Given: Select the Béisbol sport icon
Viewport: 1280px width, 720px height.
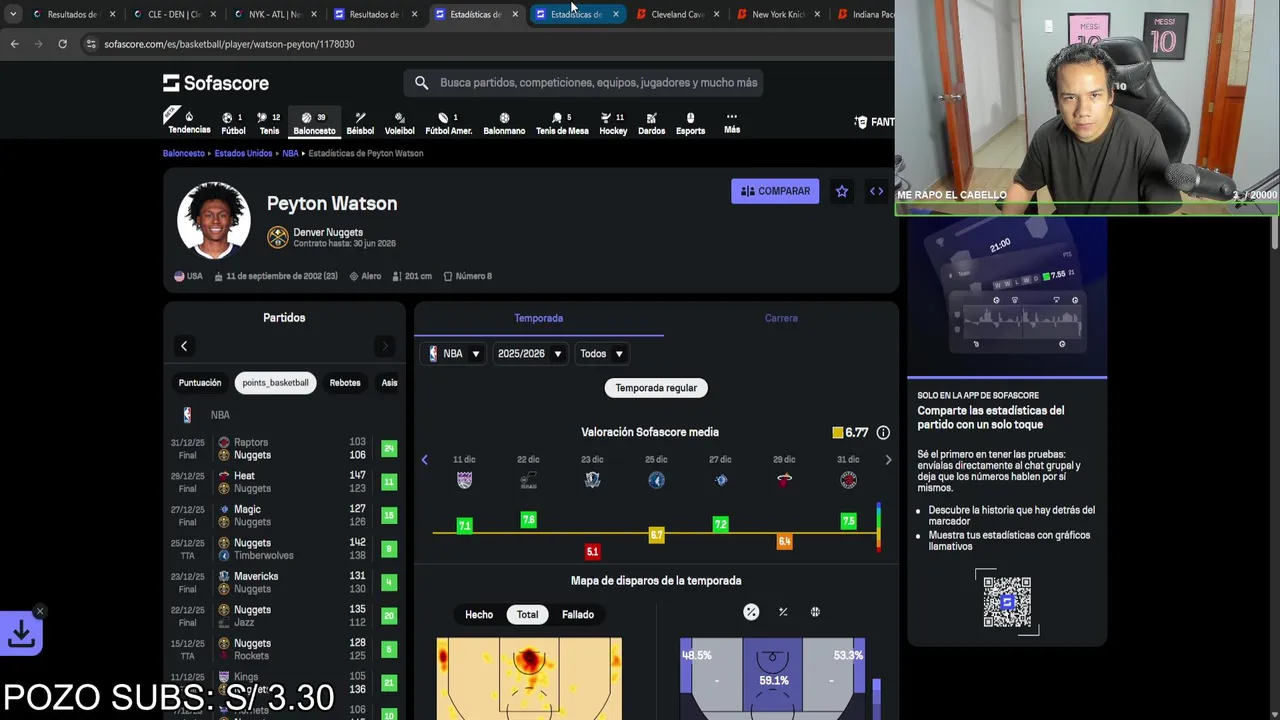Looking at the screenshot, I should 360,123.
